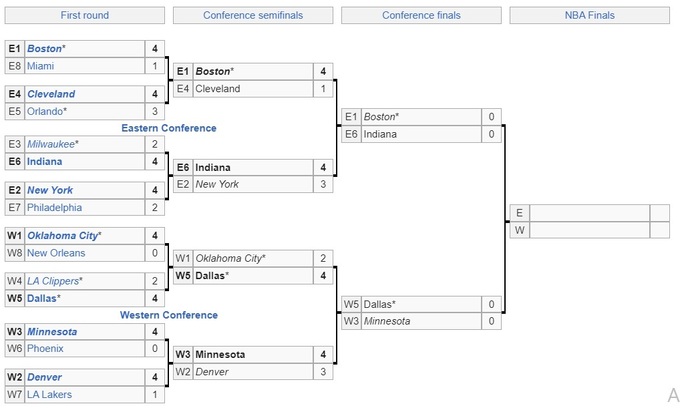The width and height of the screenshot is (680, 408).
Task: Click the empty E team cell in NBA Finals
Action: pos(588,213)
